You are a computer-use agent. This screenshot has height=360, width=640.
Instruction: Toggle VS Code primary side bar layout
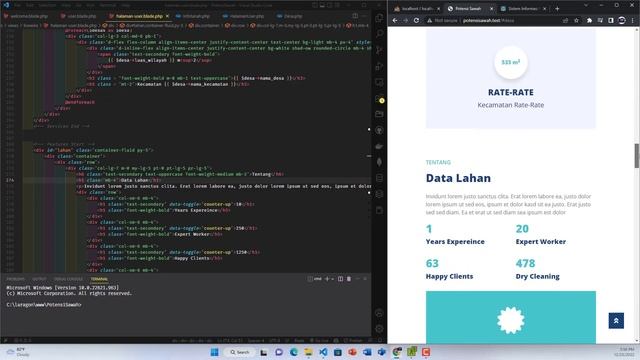[315, 5]
